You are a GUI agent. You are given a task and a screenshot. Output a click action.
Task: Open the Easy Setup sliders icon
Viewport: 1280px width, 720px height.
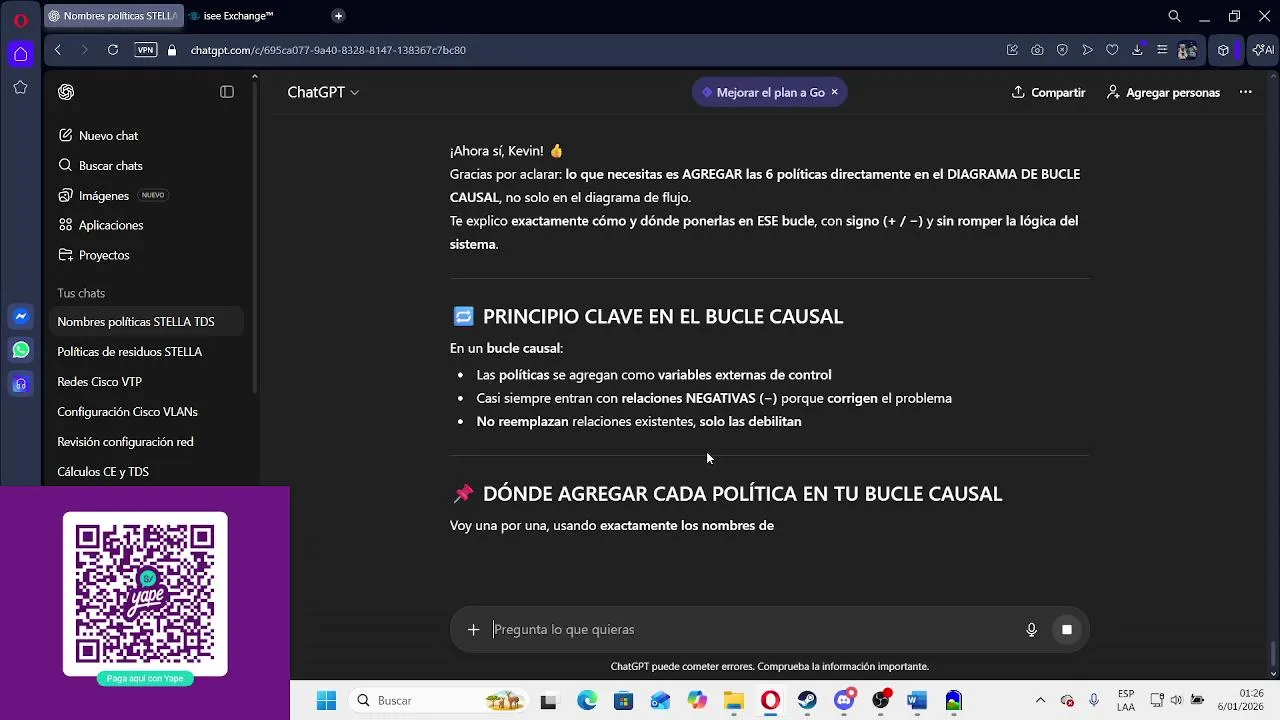pyautogui.click(x=1162, y=50)
